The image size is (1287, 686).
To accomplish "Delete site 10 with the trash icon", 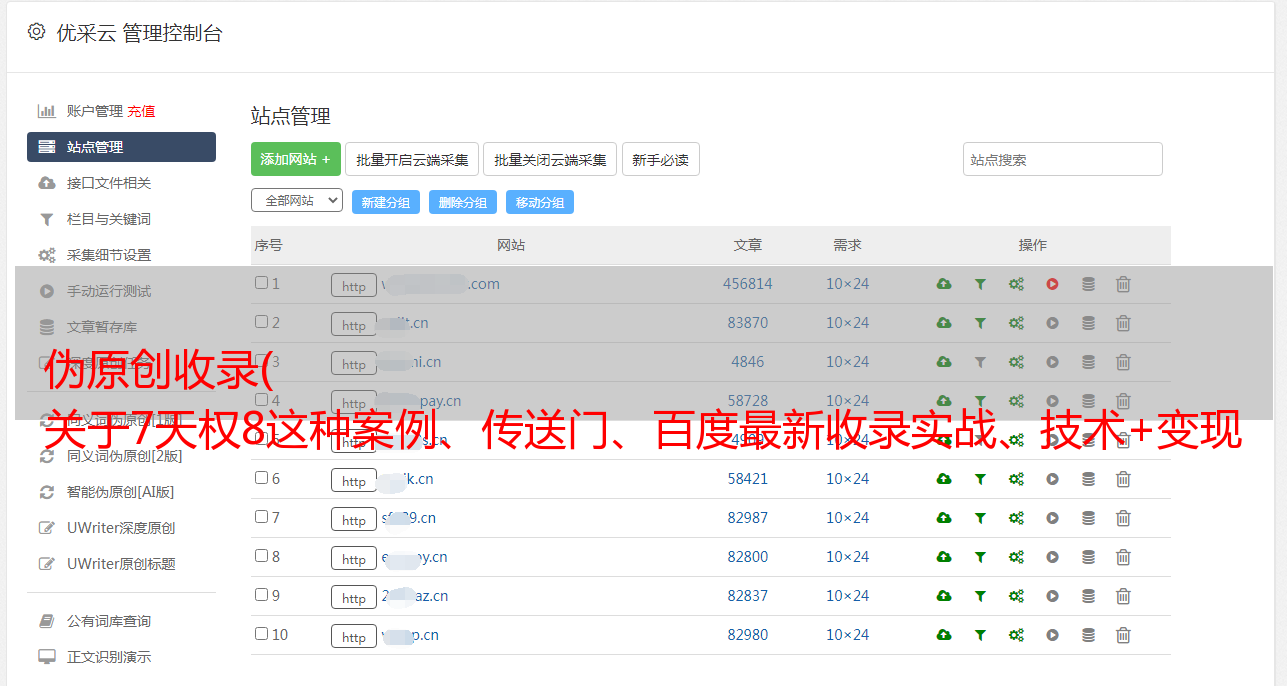I will (1123, 635).
